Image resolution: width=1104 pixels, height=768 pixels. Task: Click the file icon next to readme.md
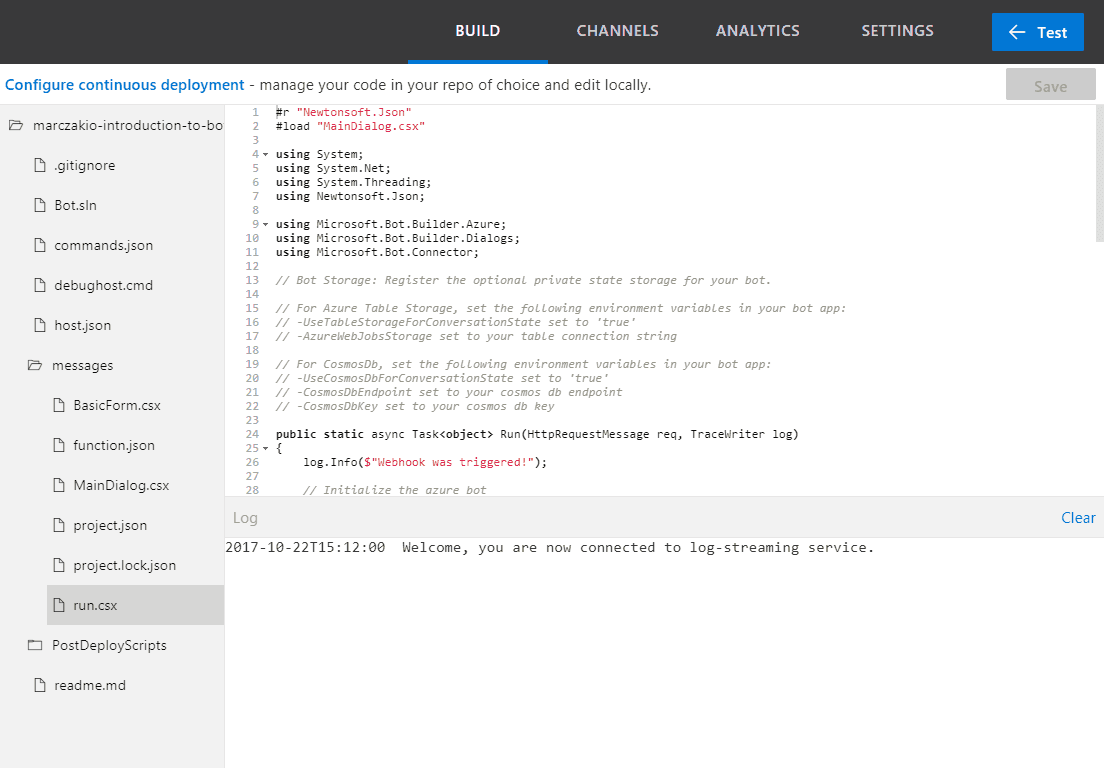(x=40, y=685)
